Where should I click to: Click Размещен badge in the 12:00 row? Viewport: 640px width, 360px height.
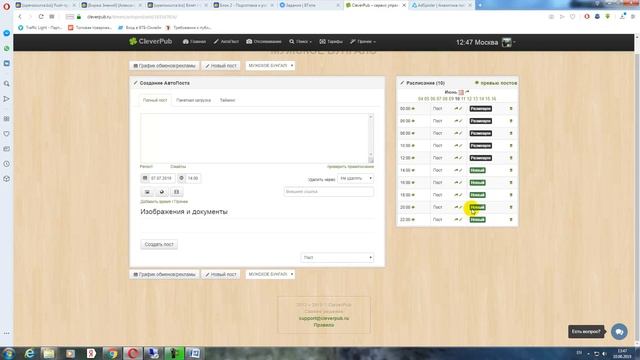tap(480, 158)
